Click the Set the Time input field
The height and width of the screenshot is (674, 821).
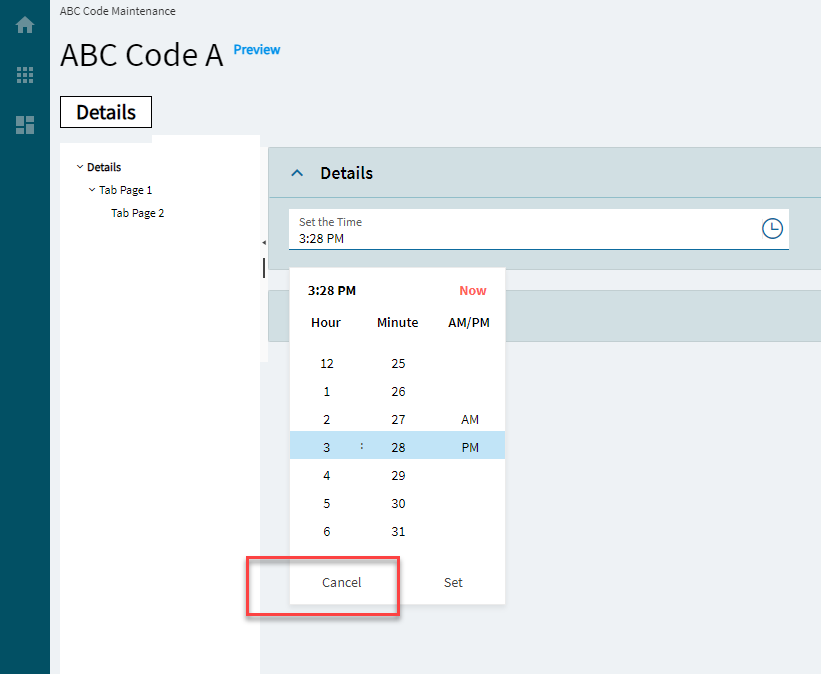539,230
